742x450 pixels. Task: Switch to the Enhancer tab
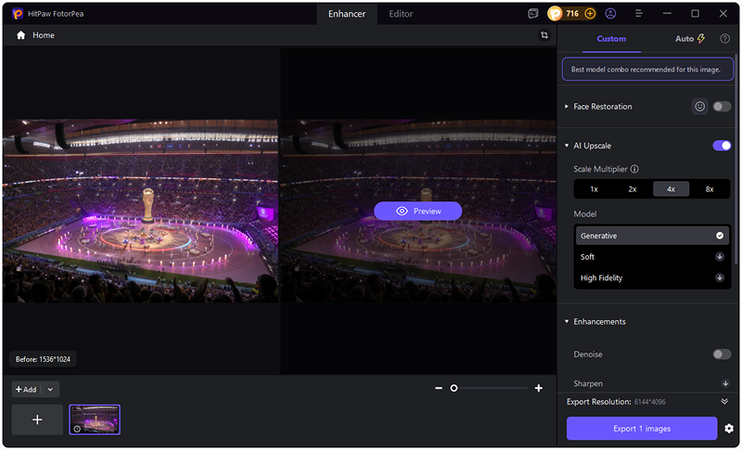click(x=347, y=14)
